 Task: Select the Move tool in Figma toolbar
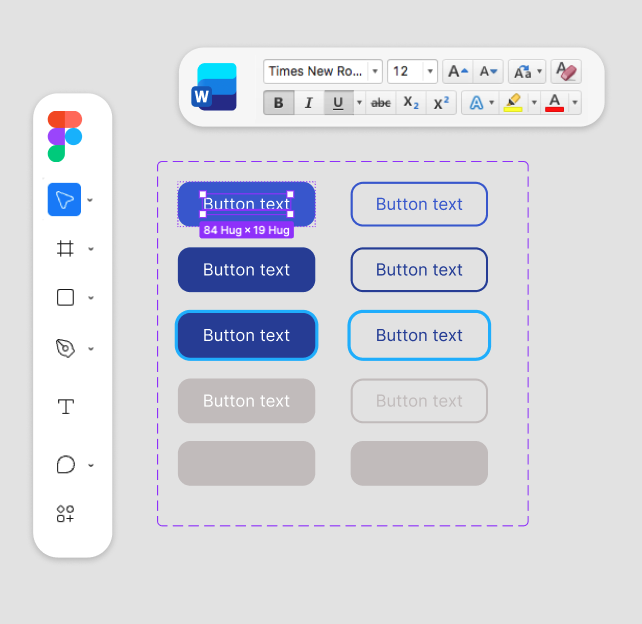[x=64, y=200]
